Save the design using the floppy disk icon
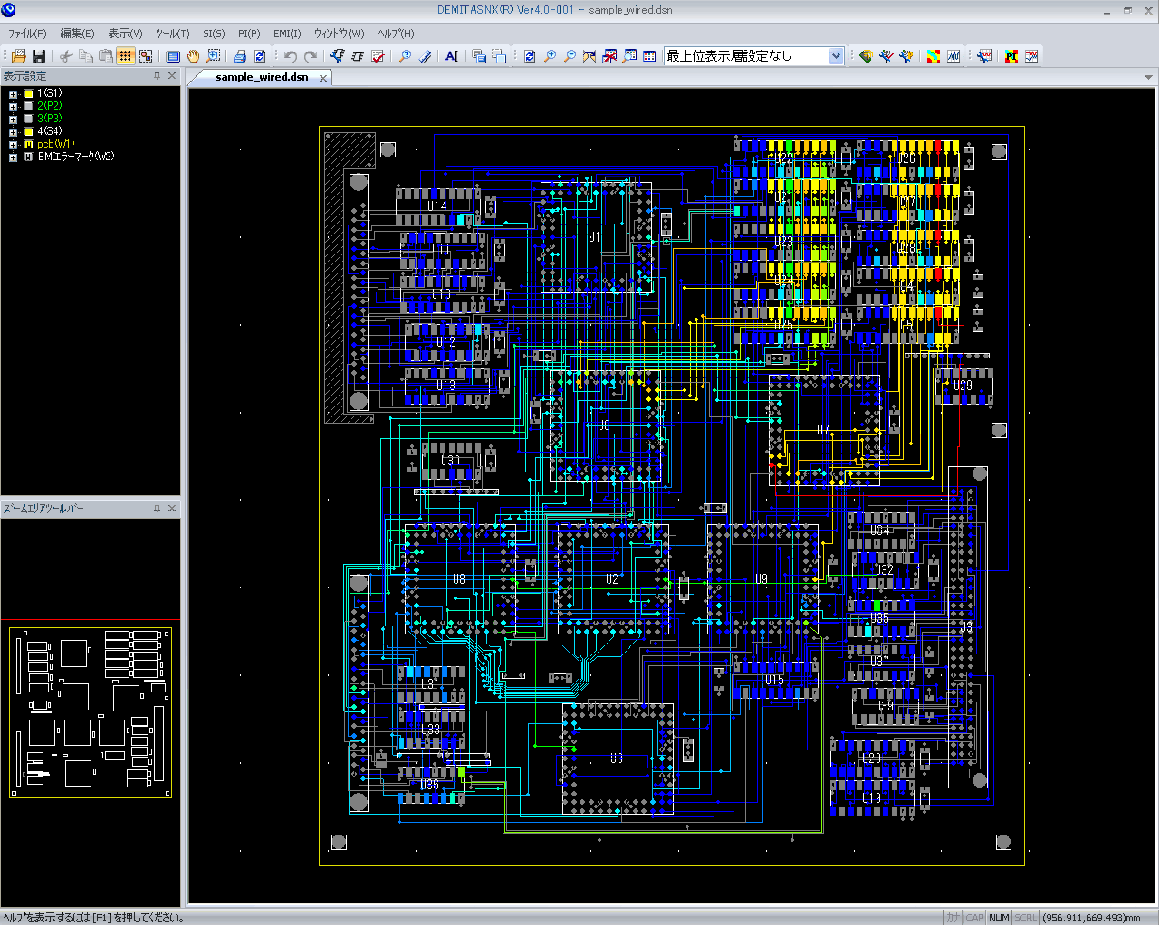 coord(39,56)
